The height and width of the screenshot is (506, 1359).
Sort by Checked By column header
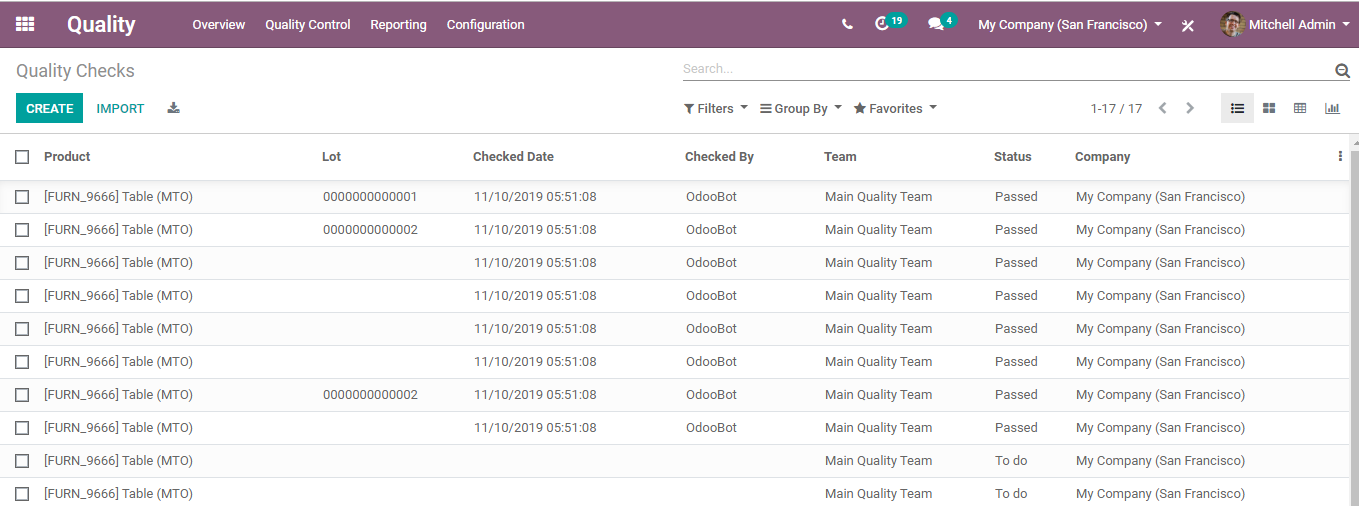(719, 157)
